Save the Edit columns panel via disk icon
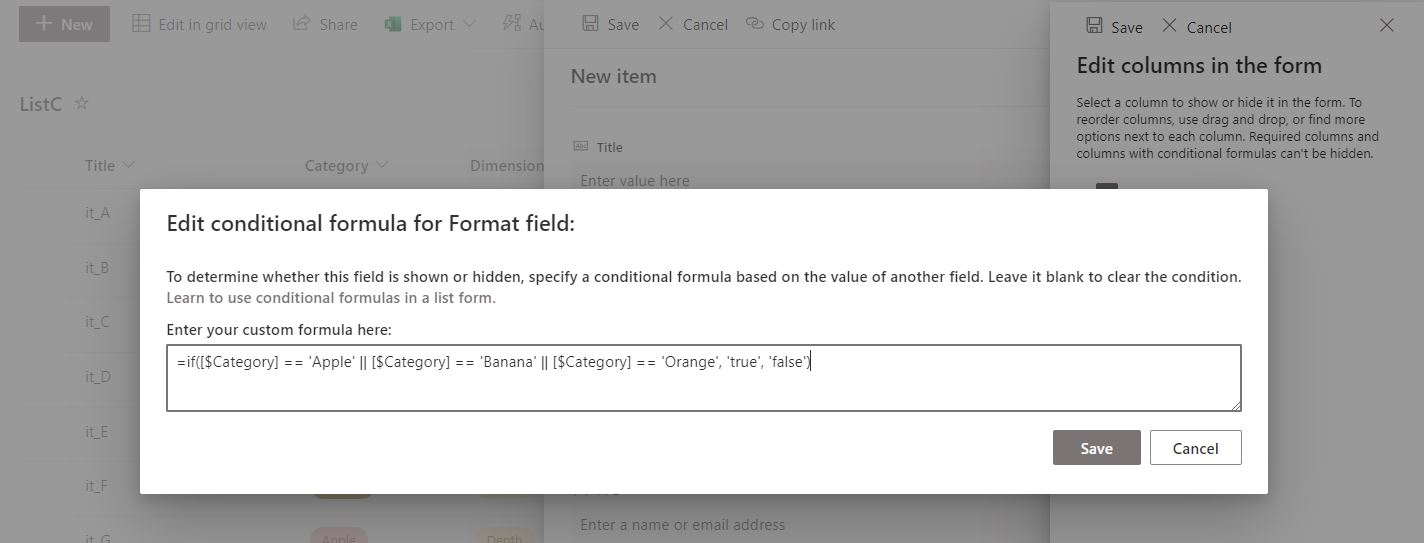This screenshot has height=543, width=1424. point(1094,26)
